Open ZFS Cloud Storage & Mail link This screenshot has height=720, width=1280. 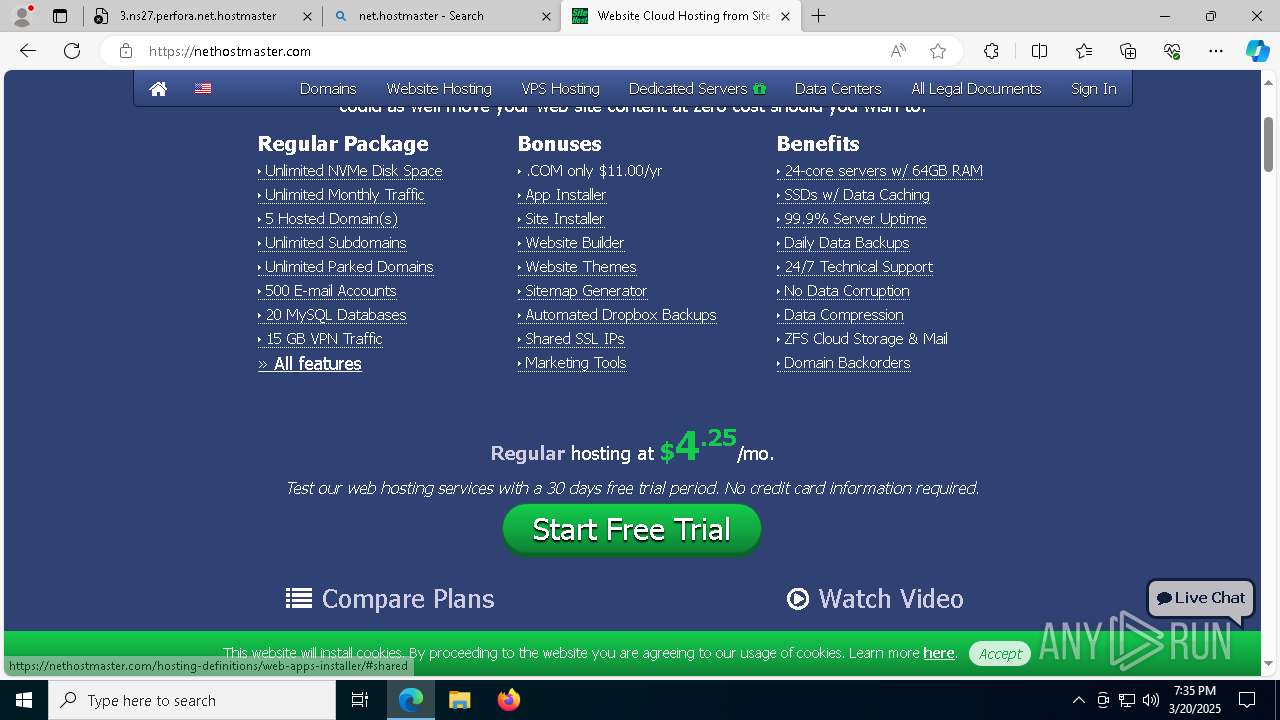[x=866, y=339]
